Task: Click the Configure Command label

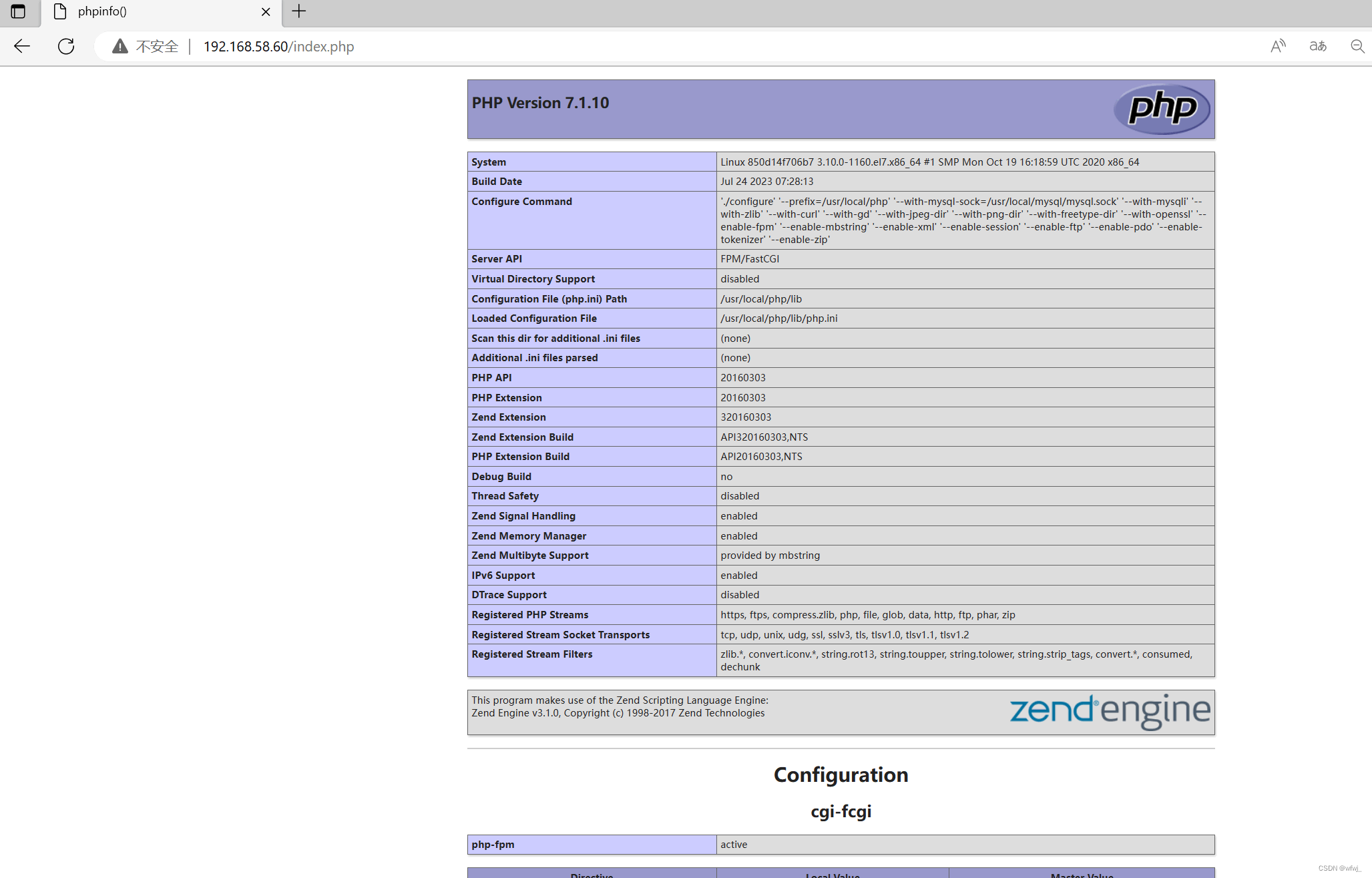Action: (x=521, y=202)
